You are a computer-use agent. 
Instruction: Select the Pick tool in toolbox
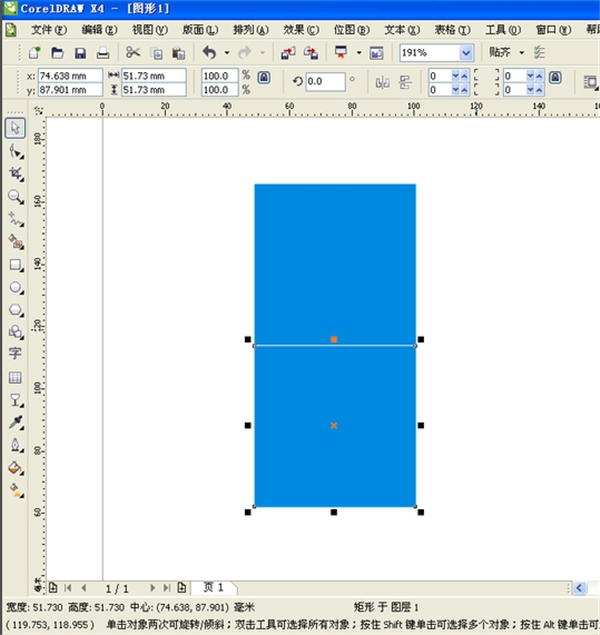(15, 128)
